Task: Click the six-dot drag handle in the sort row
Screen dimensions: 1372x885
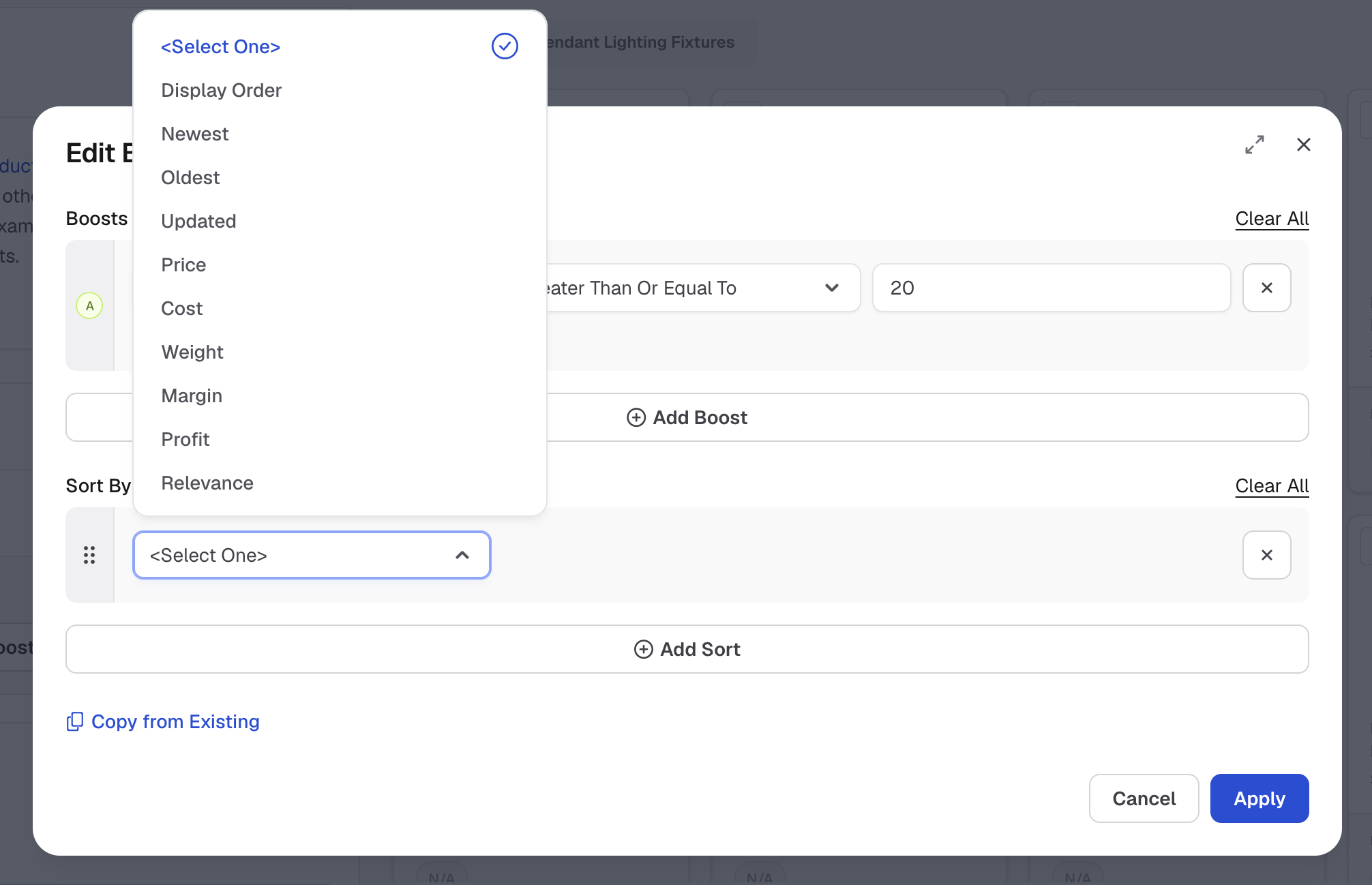Action: (89, 555)
